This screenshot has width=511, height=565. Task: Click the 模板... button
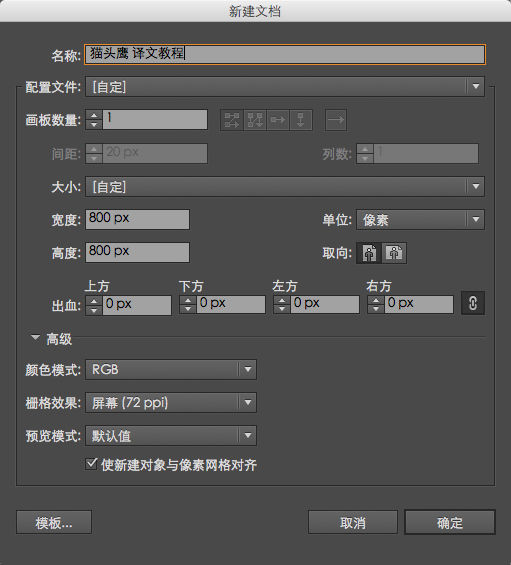[54, 522]
